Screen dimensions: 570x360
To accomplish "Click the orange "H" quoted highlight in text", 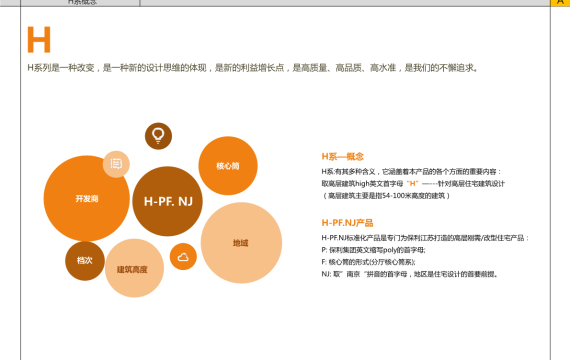I will tap(413, 184).
